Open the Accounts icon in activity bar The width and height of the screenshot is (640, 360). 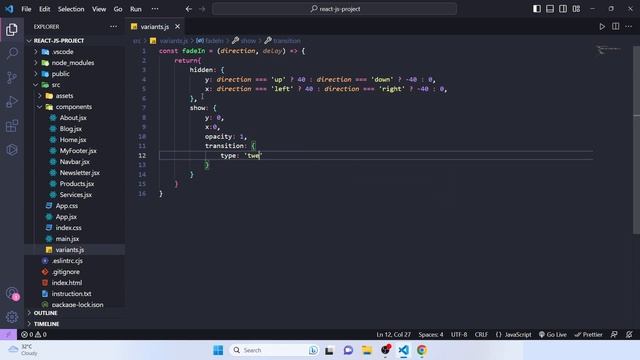tap(12, 293)
